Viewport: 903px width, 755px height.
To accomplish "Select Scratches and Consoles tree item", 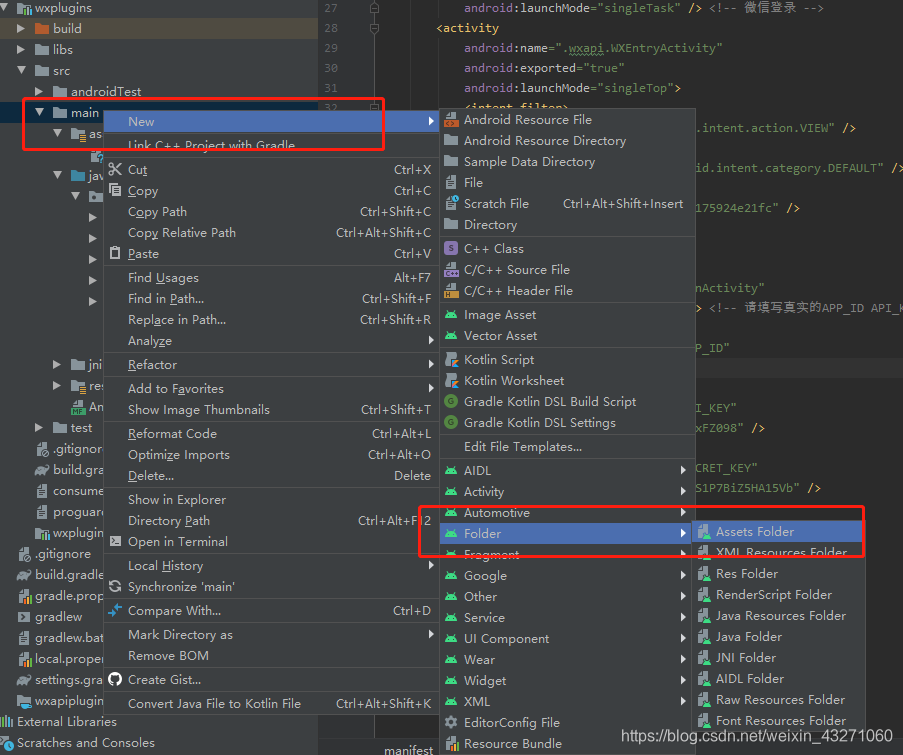I will coord(86,742).
